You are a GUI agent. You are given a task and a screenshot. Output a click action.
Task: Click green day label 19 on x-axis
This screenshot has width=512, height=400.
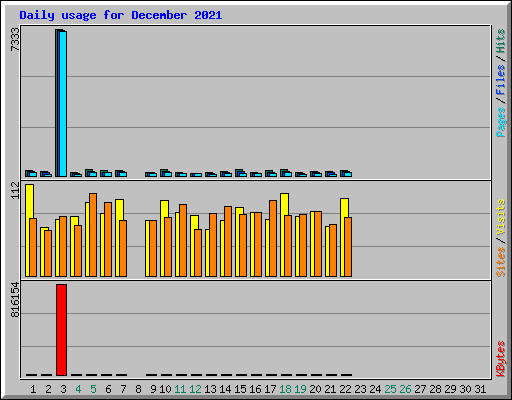(x=300, y=389)
